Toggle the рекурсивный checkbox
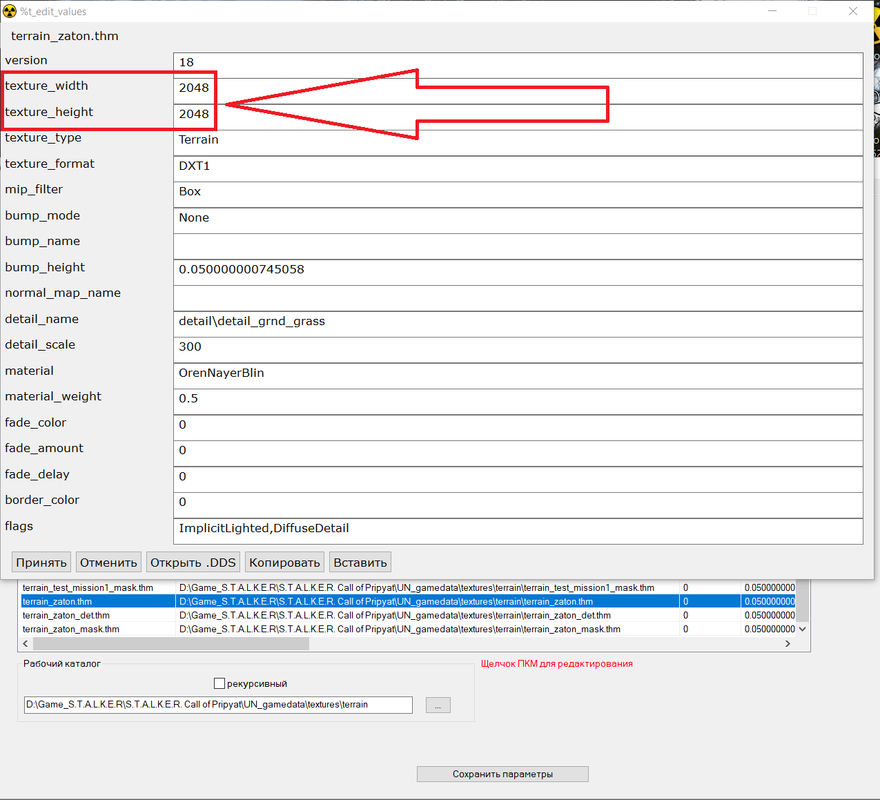Viewport: 880px width, 800px height. (x=219, y=683)
